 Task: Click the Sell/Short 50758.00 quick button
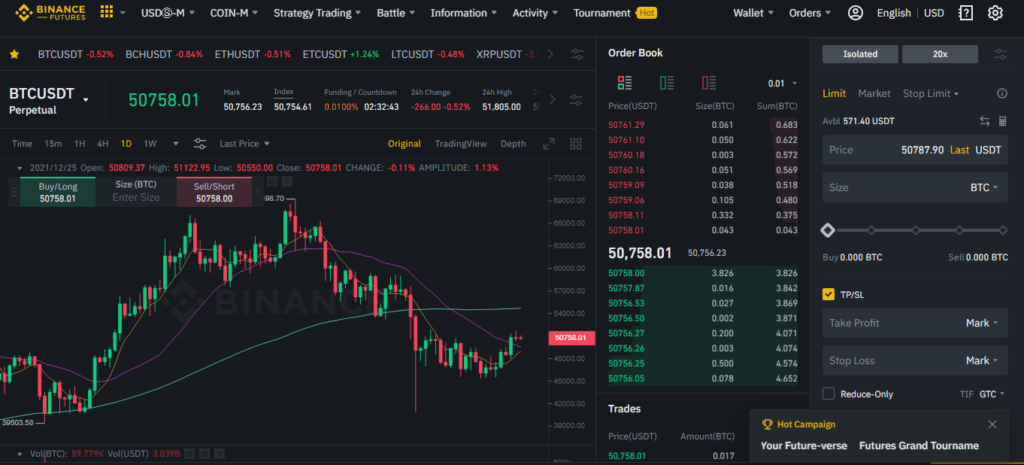click(214, 192)
